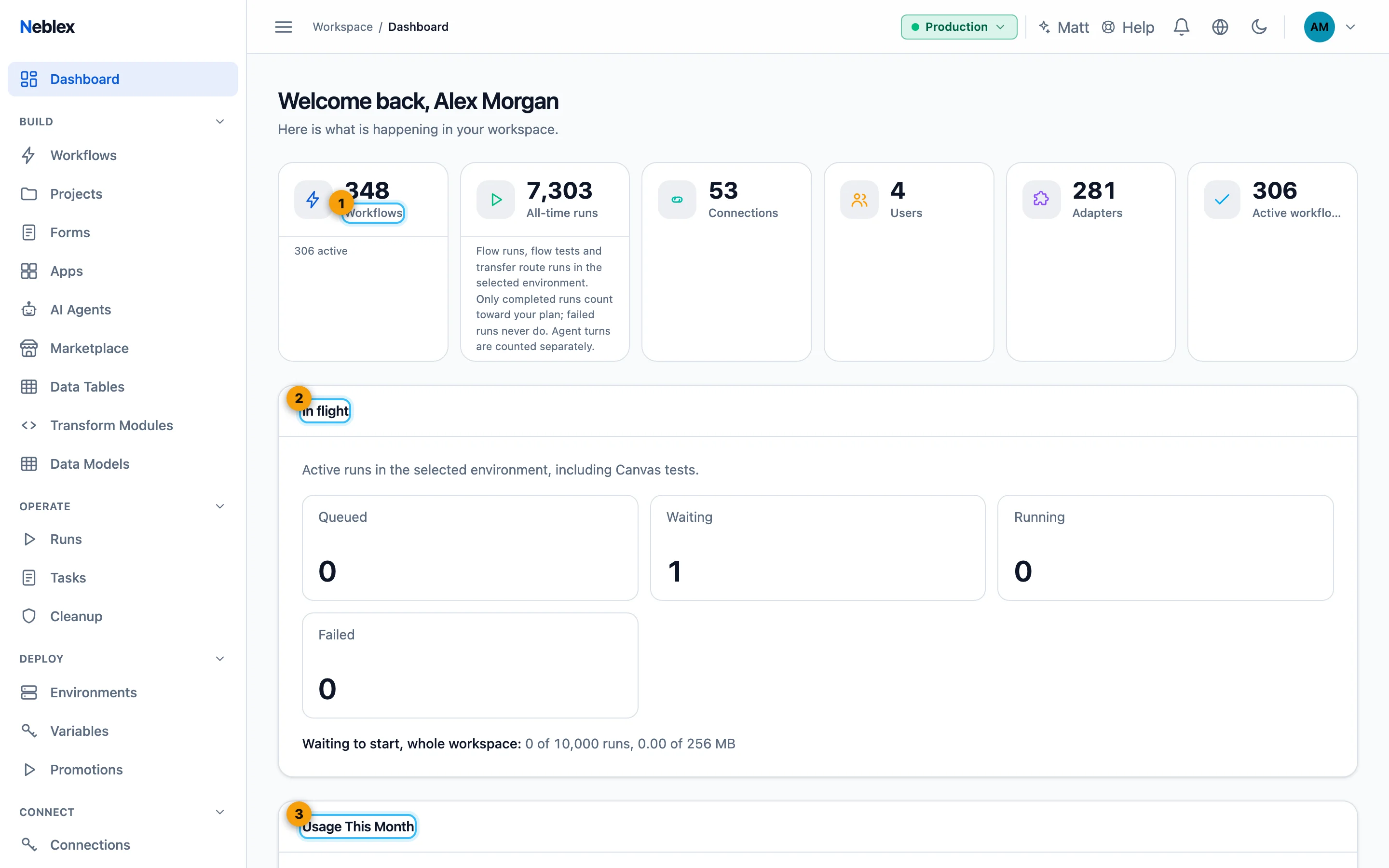Click the Neblex logo
This screenshot has height=868, width=1389.
pos(47,27)
